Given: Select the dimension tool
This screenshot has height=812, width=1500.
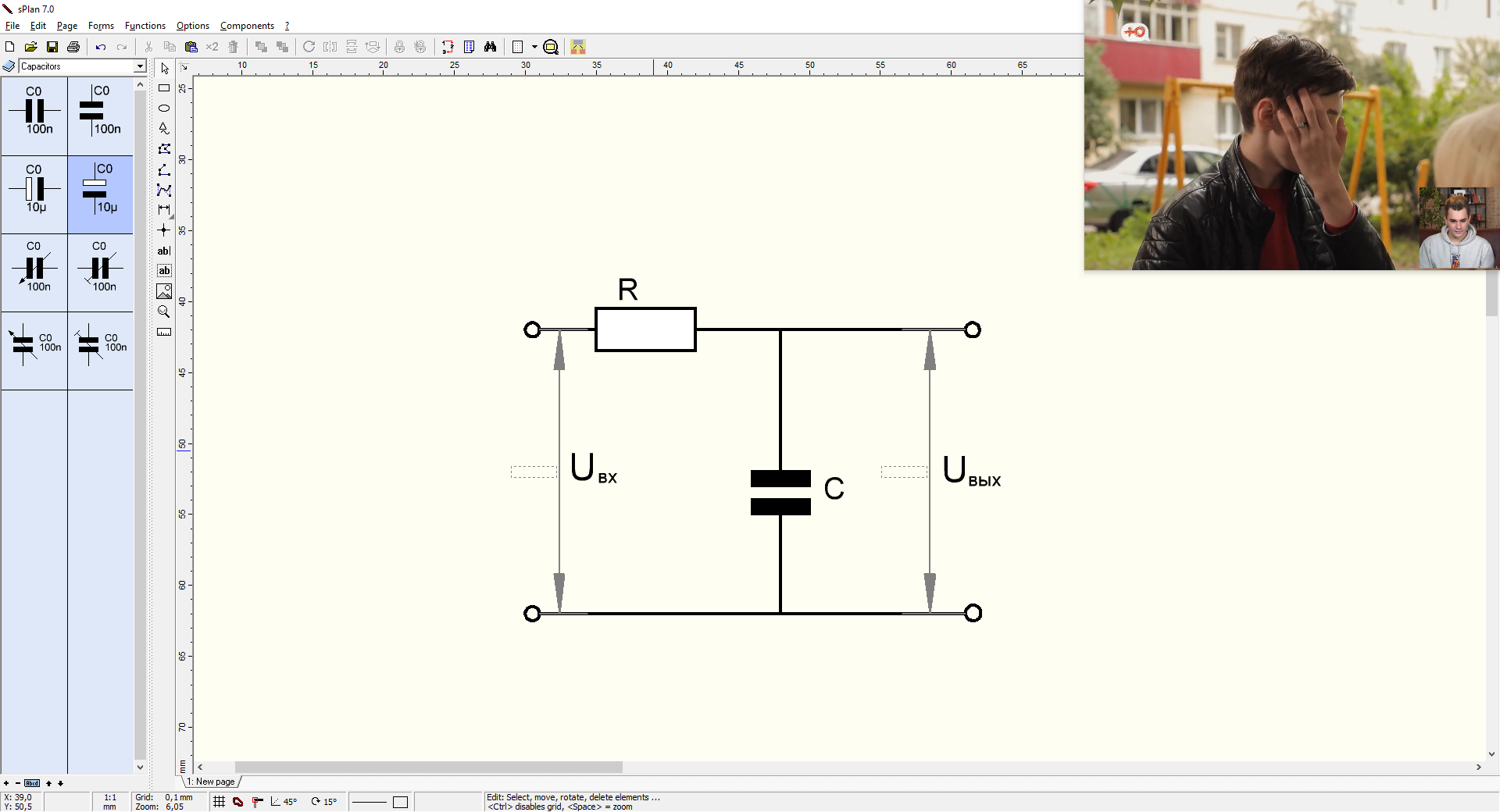Looking at the screenshot, I should point(164,210).
